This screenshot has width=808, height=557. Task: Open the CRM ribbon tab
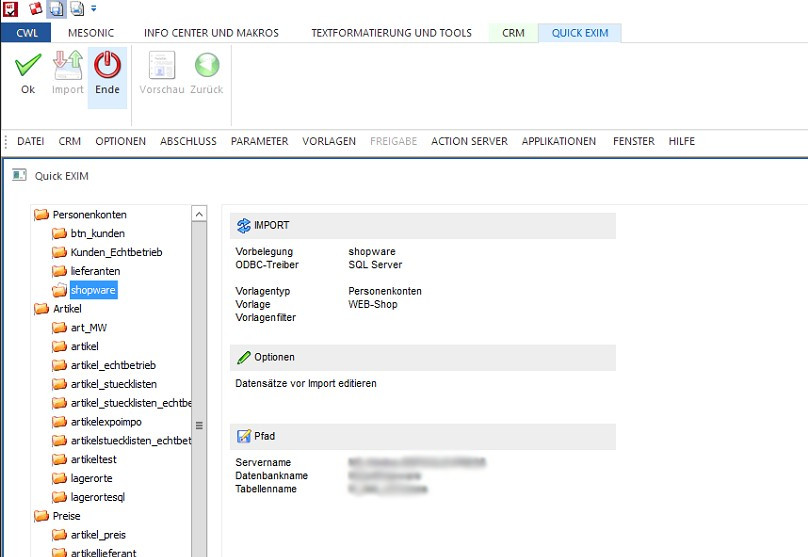513,33
